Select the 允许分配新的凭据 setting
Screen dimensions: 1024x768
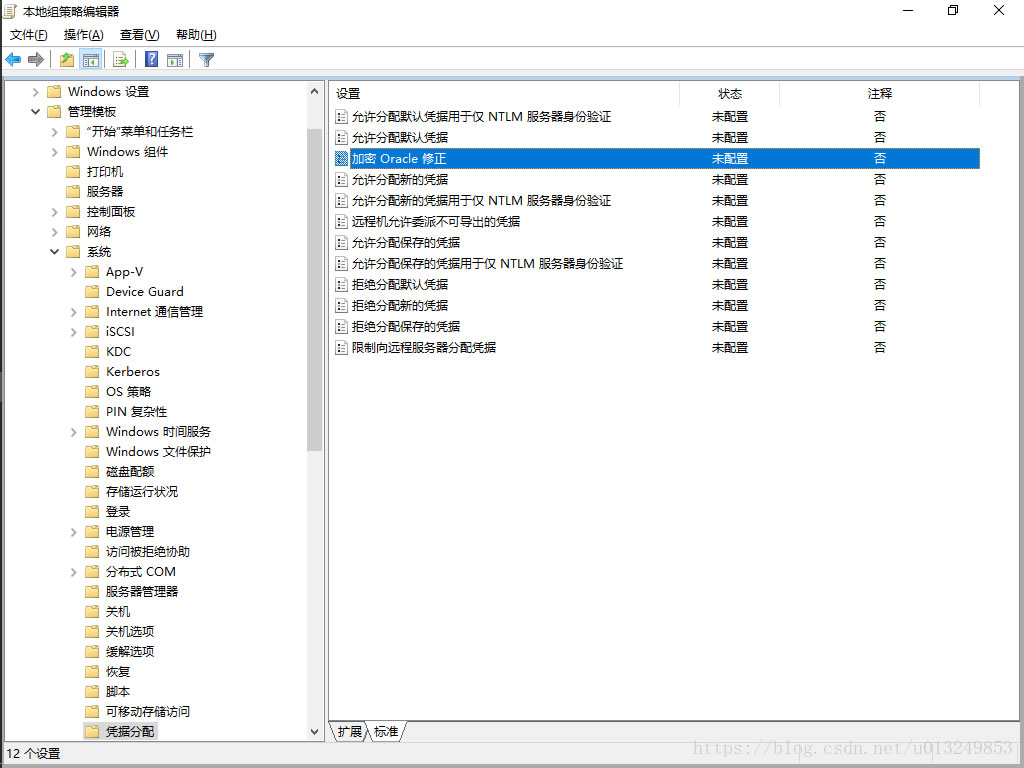pos(400,180)
